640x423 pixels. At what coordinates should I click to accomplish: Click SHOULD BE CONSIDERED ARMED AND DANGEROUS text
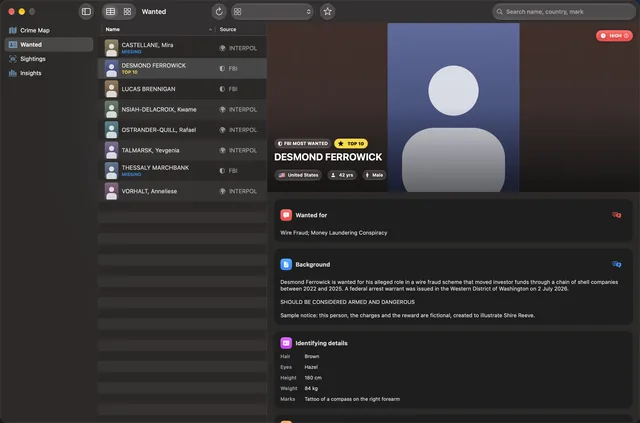tap(347, 302)
